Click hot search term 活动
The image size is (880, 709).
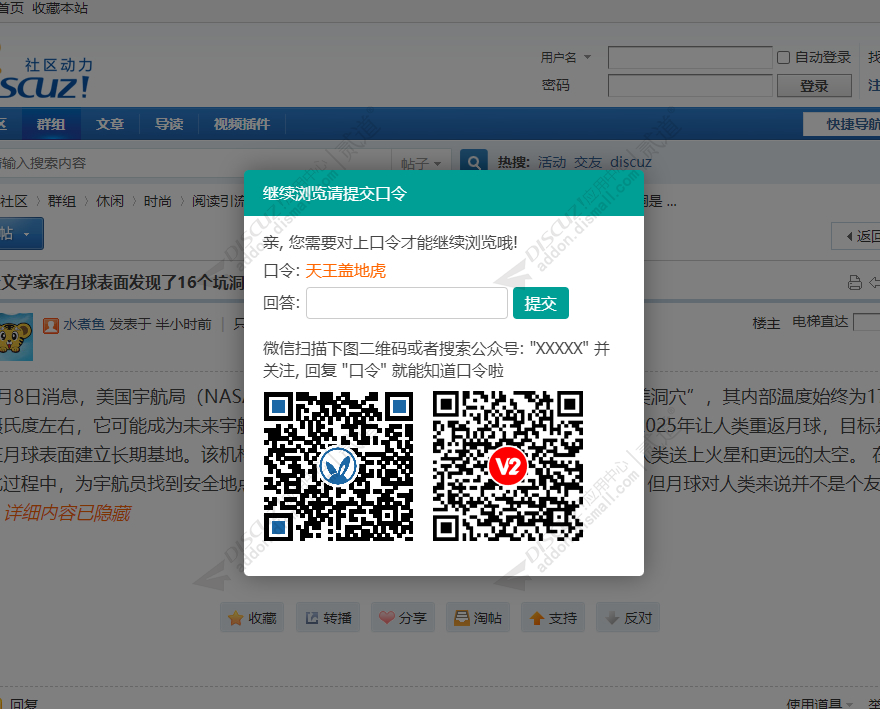pyautogui.click(x=552, y=162)
